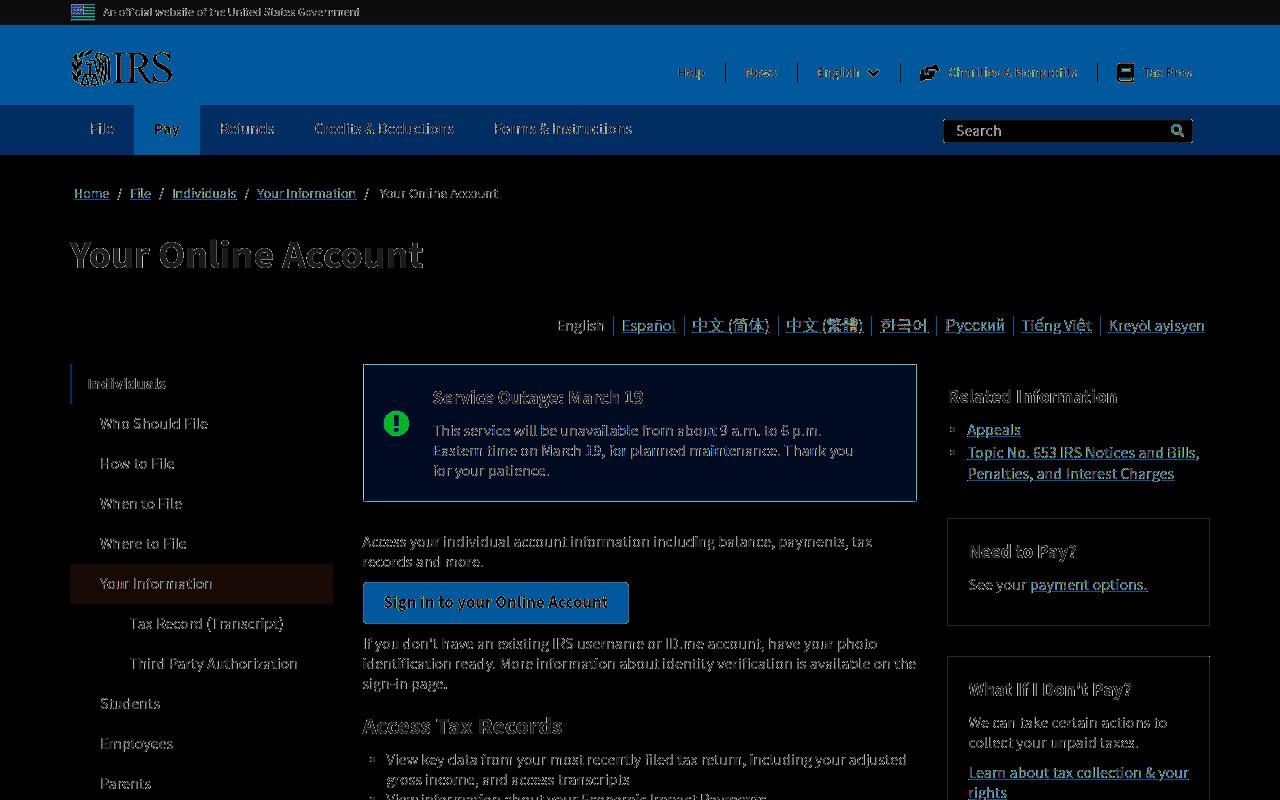Click the What If I Don't Pay? heading

coord(1050,690)
